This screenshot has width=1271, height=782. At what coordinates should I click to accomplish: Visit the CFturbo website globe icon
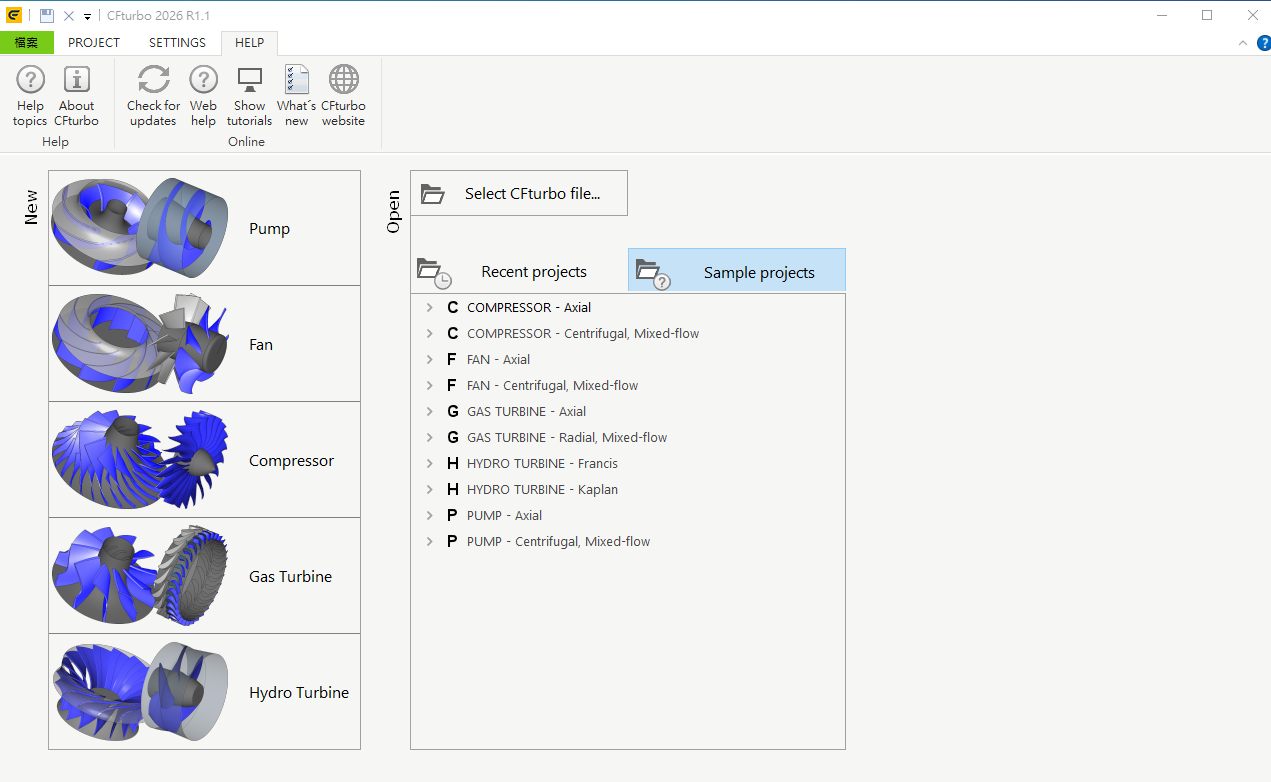tap(343, 96)
